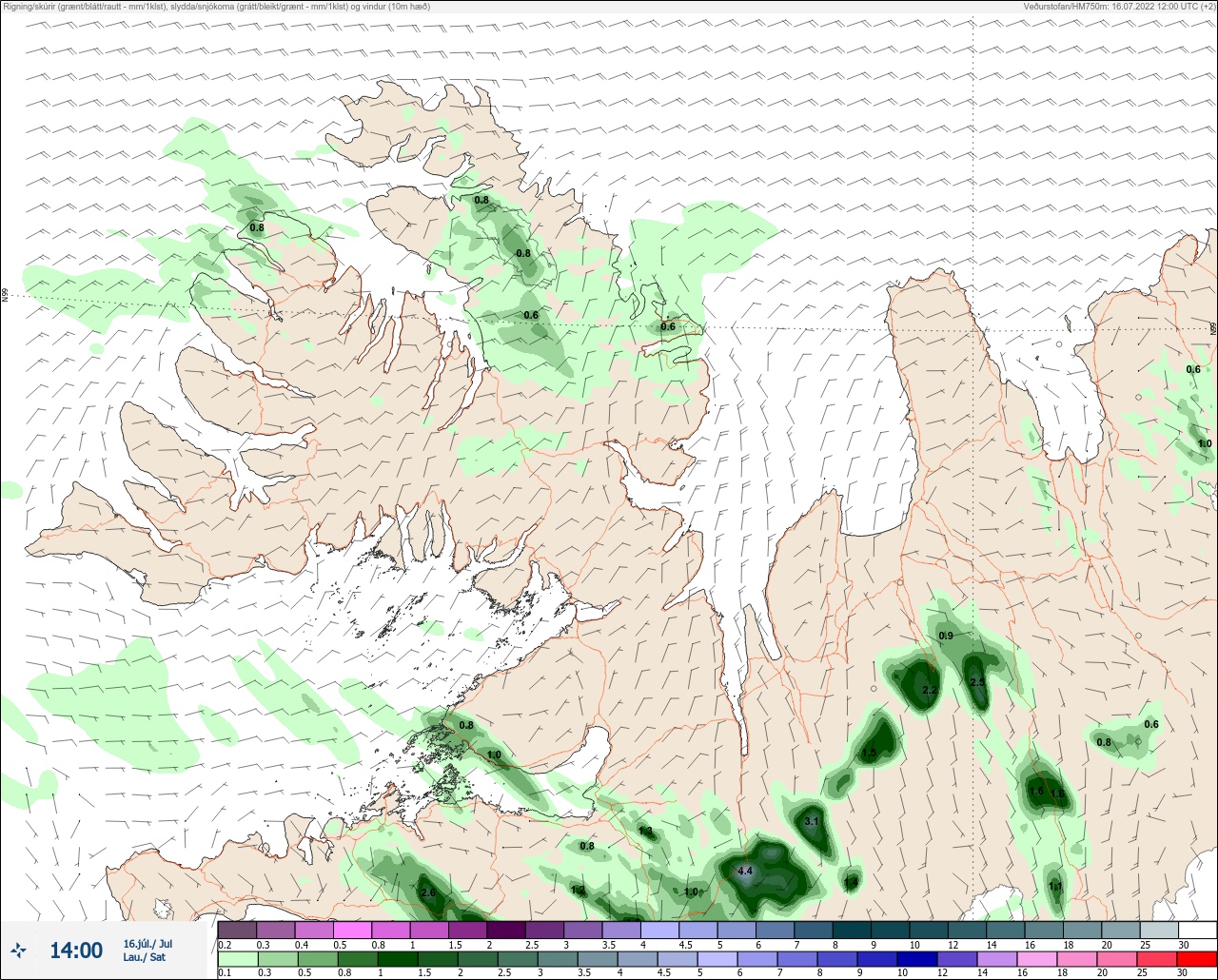
Task: Click the 4.4 precipitation value on the map
Action: coord(746,871)
